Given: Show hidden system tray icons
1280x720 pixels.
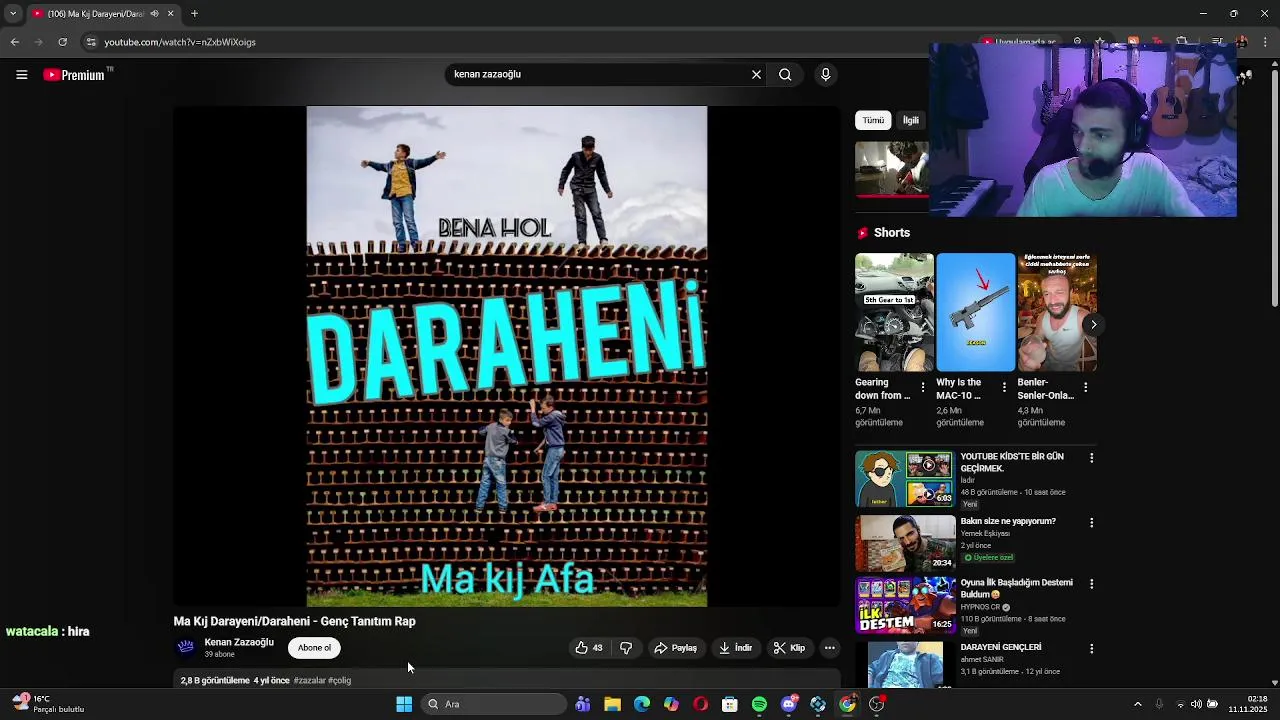Looking at the screenshot, I should (1137, 704).
